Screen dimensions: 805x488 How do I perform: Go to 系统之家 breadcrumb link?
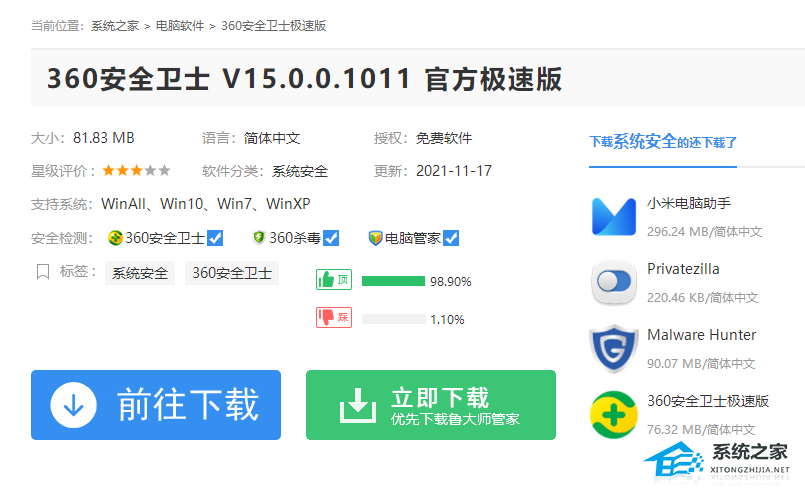(115, 26)
